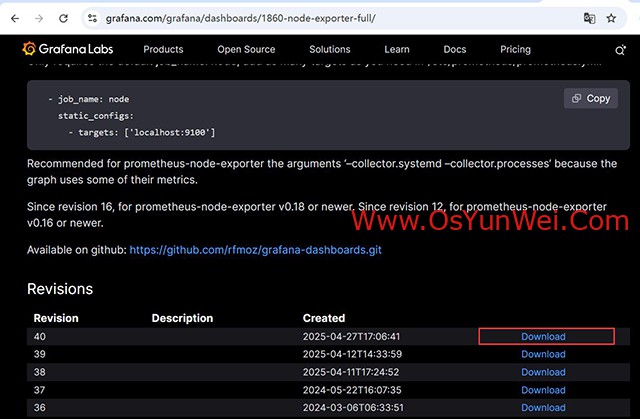This screenshot has width=640, height=419.
Task: Bookmark this page with the star icon
Action: coord(611,18)
